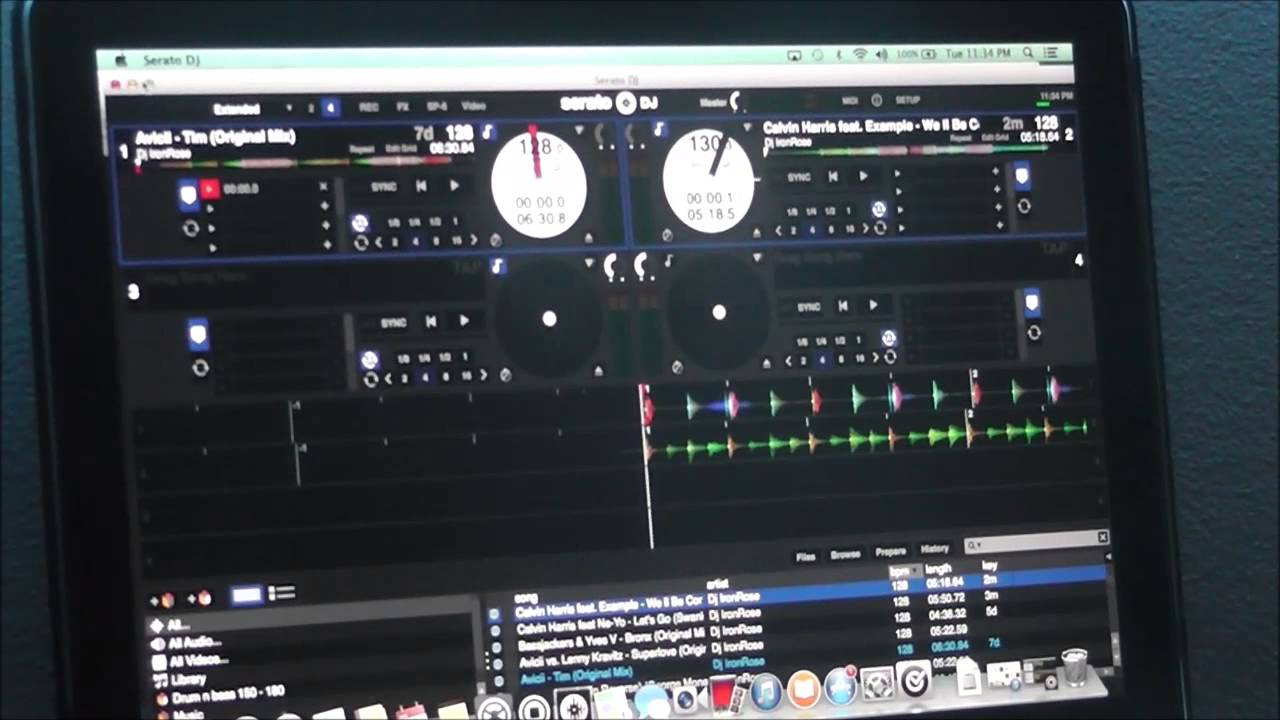Click Repeat on deck 1
Viewport: 1280px width, 720px height.
[x=362, y=149]
